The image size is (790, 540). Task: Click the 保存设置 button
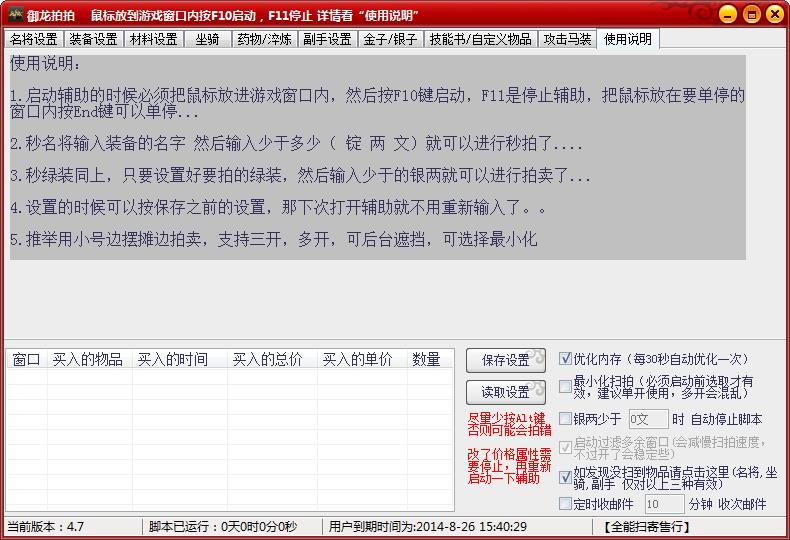click(506, 360)
